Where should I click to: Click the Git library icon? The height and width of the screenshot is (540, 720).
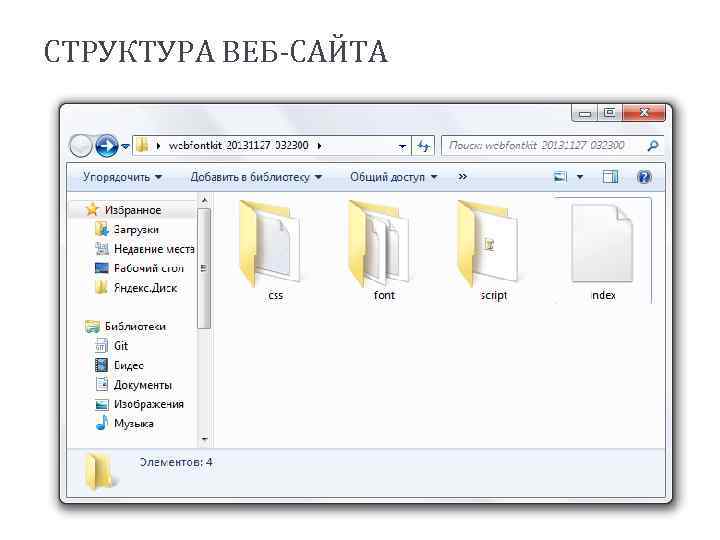coord(101,345)
